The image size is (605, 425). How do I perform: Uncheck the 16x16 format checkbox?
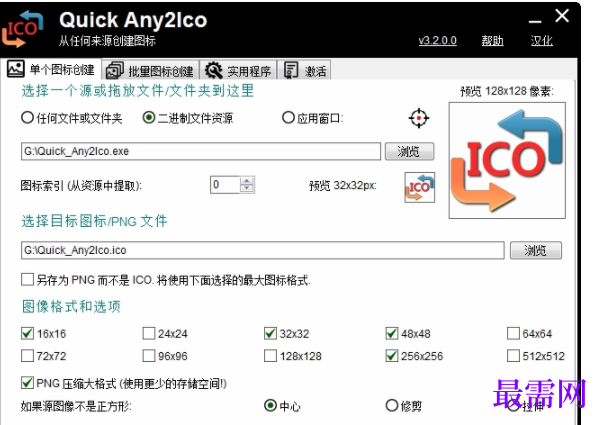pos(27,333)
